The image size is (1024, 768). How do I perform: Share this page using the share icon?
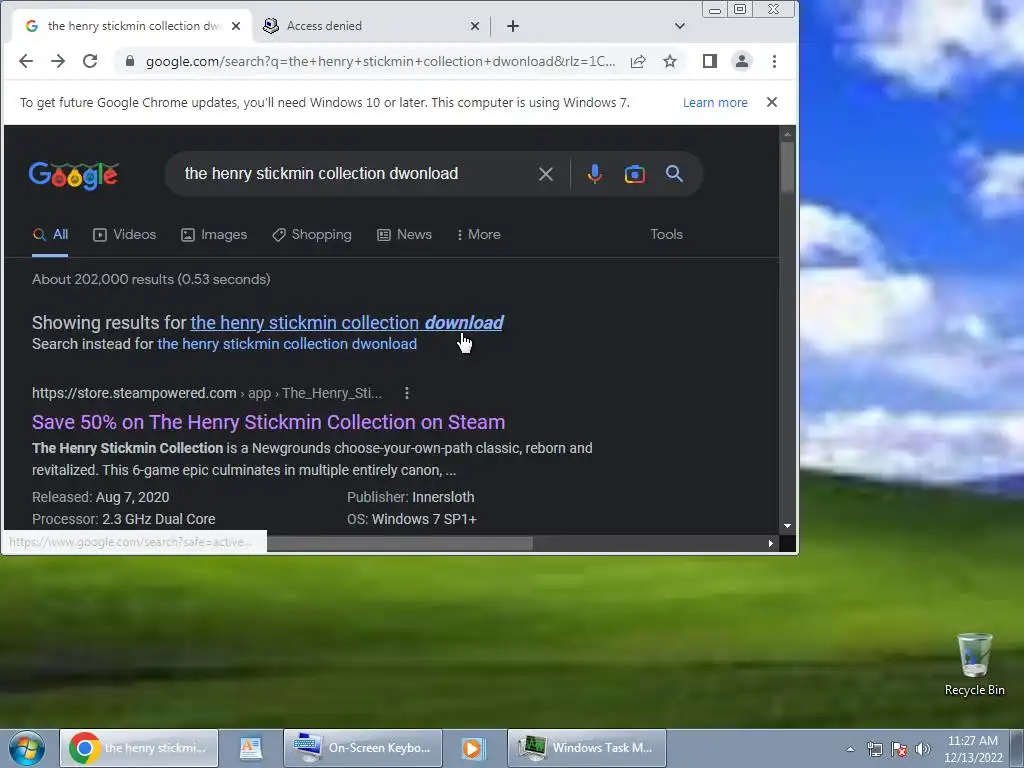click(x=638, y=61)
